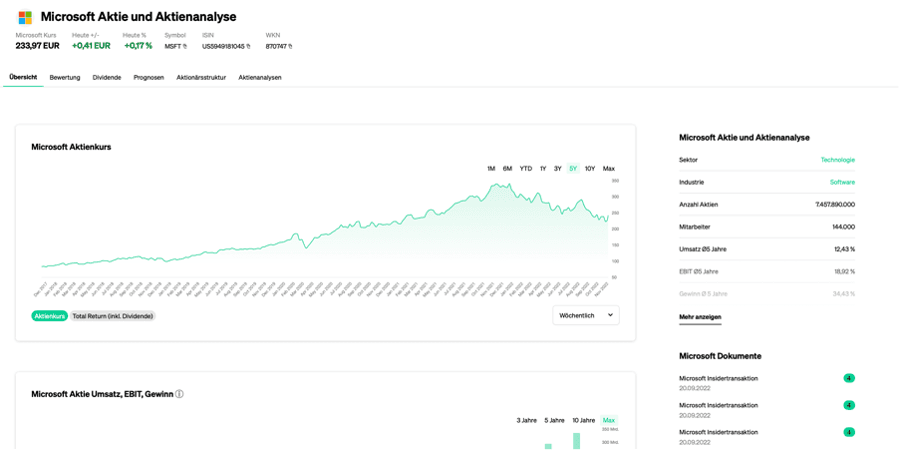Select the 1M chart range

point(491,168)
